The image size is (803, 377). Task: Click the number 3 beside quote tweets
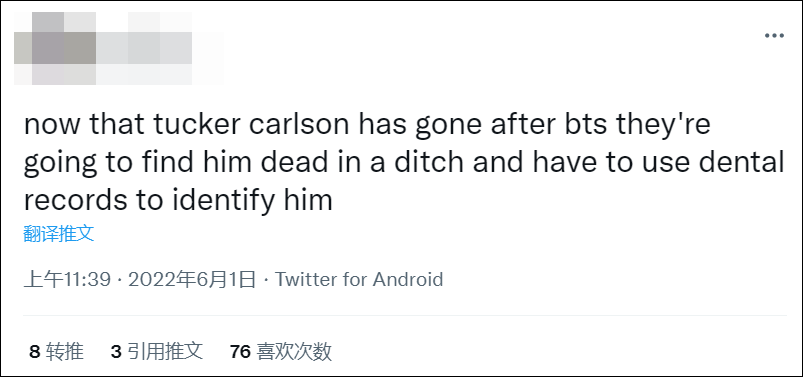click(x=116, y=352)
